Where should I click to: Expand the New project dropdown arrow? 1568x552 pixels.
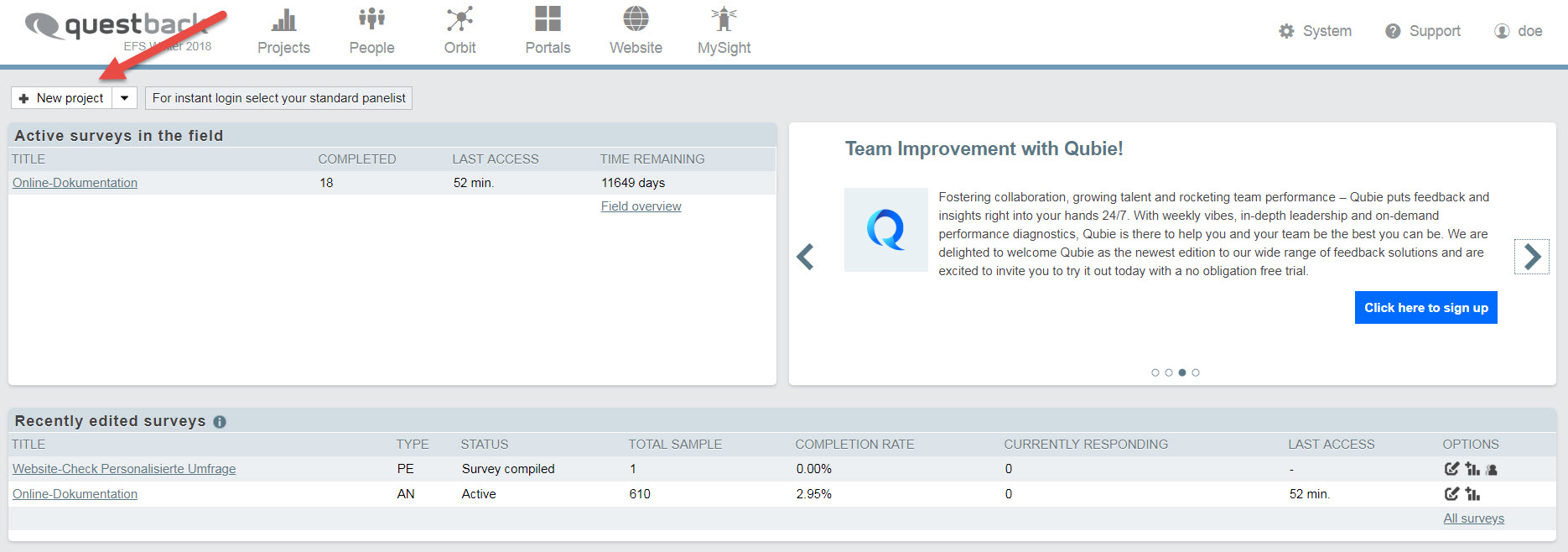click(124, 98)
